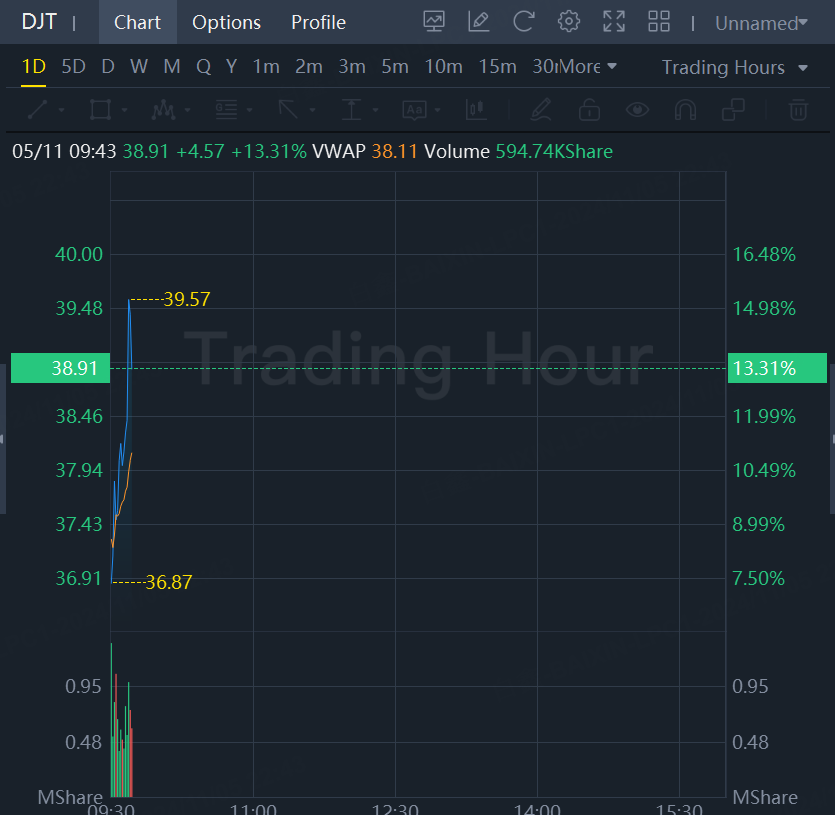Open the Unnamed layout dropdown
Viewport: 835px width, 815px height.
762,23
